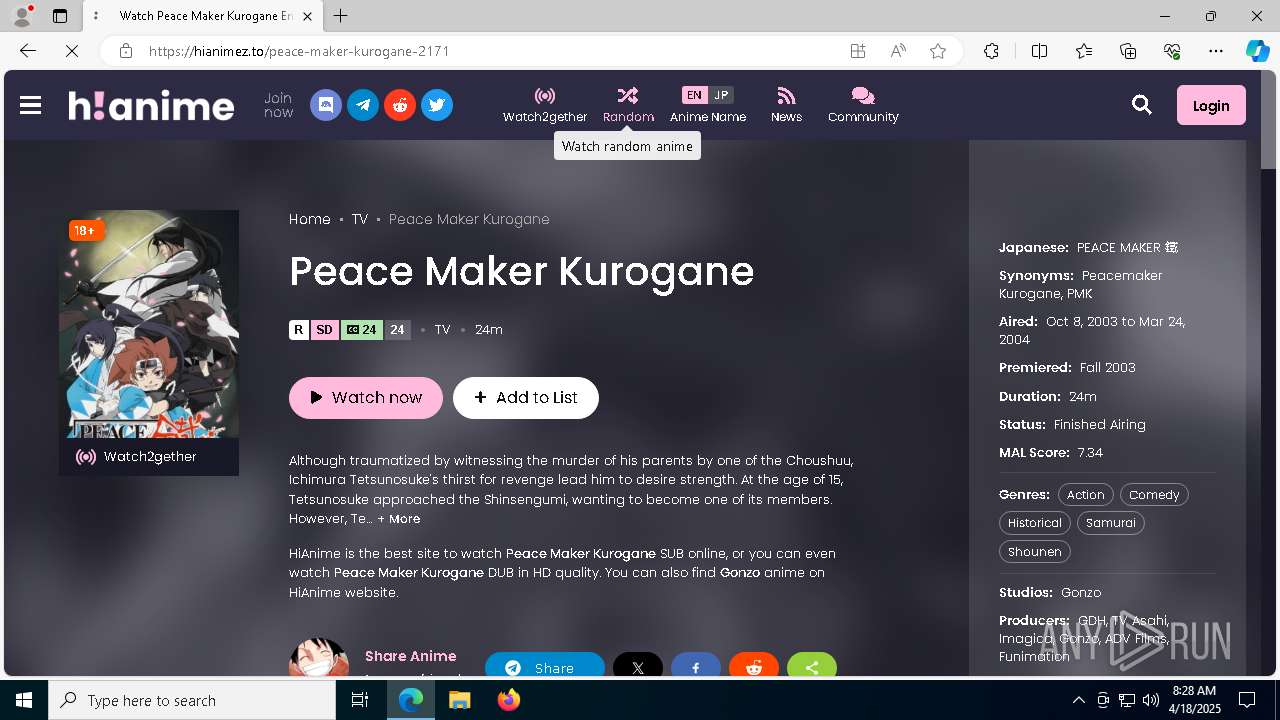Share anime on Facebook
The image size is (1280, 720).
696,667
